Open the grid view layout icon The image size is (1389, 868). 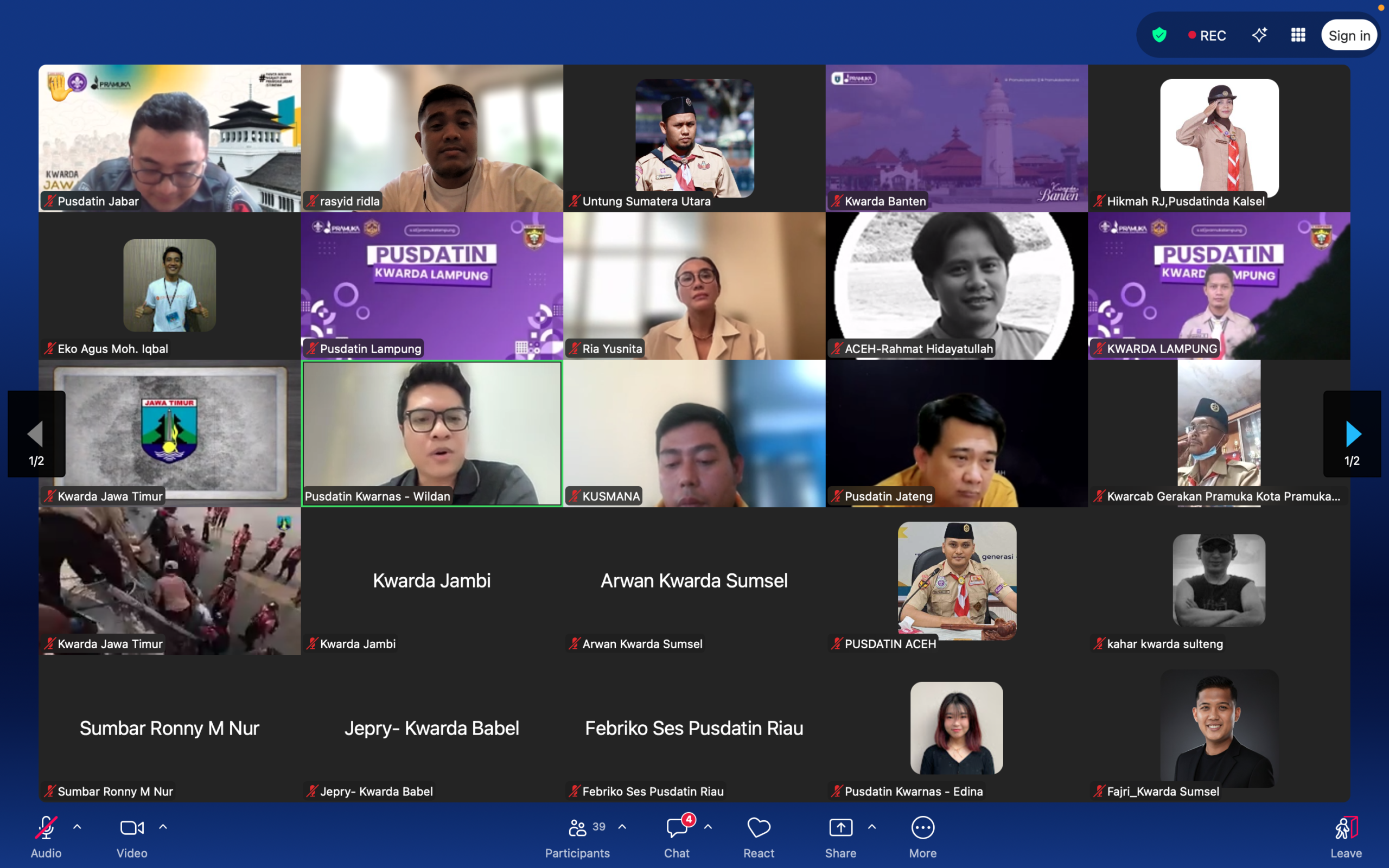pyautogui.click(x=1298, y=35)
